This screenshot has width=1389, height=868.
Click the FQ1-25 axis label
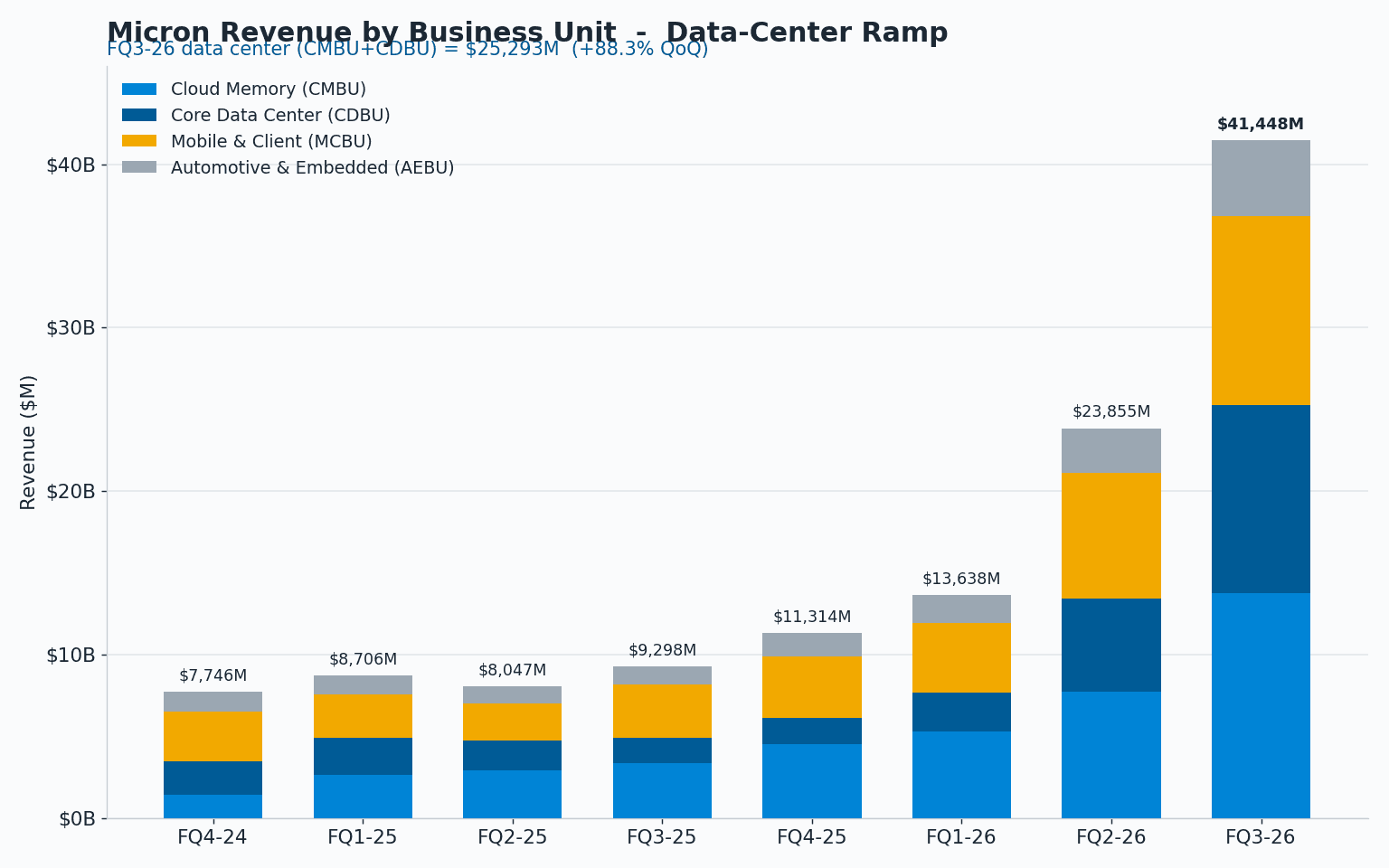(x=363, y=838)
